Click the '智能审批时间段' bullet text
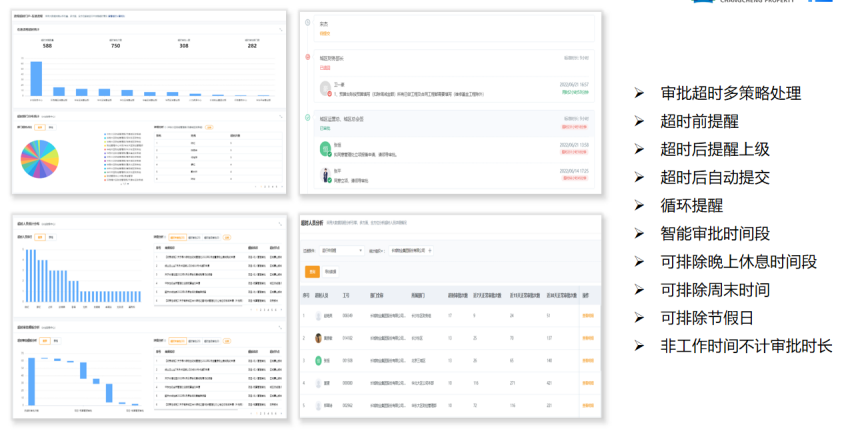844x437 pixels. click(715, 234)
